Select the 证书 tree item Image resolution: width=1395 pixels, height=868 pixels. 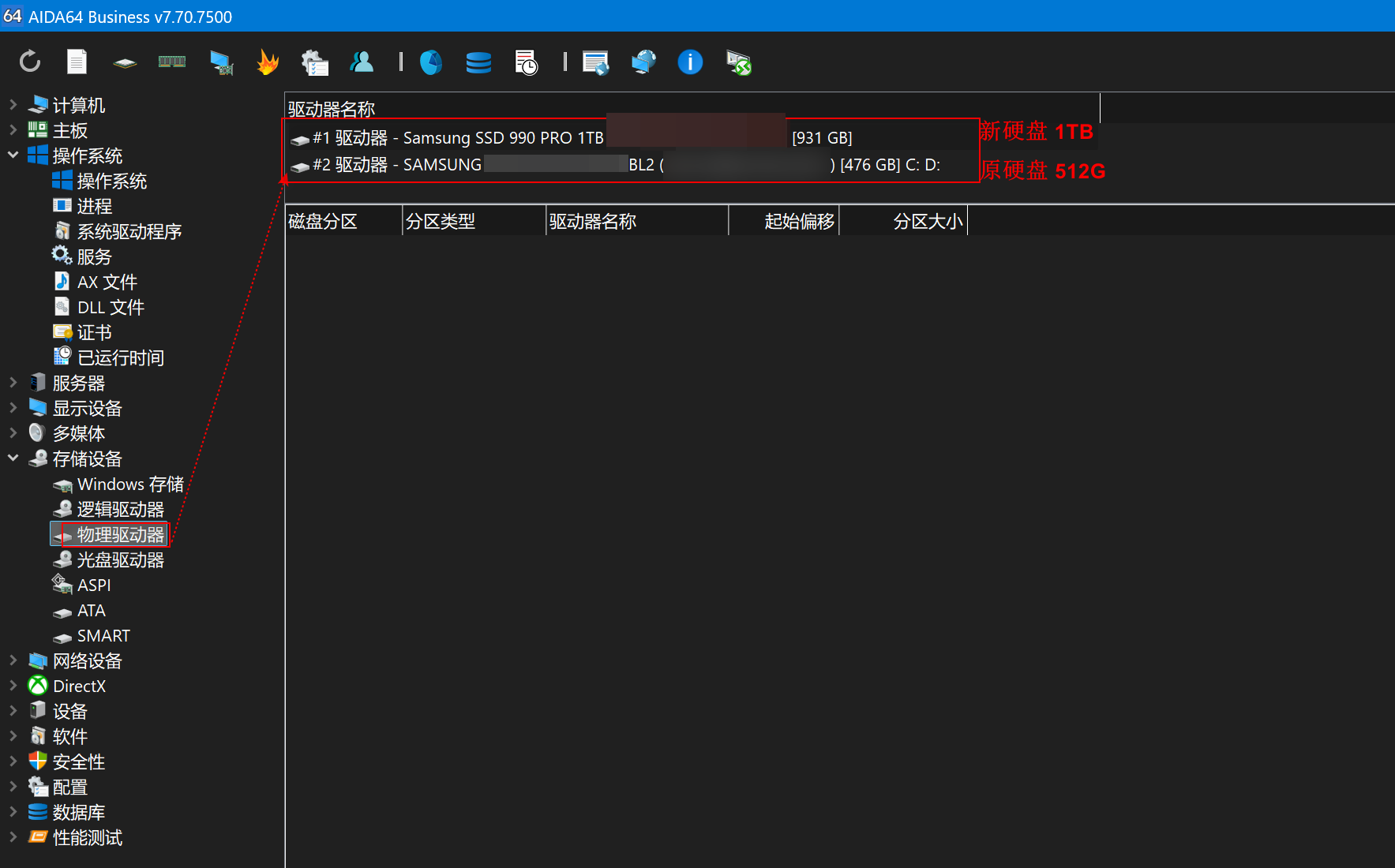[83, 332]
